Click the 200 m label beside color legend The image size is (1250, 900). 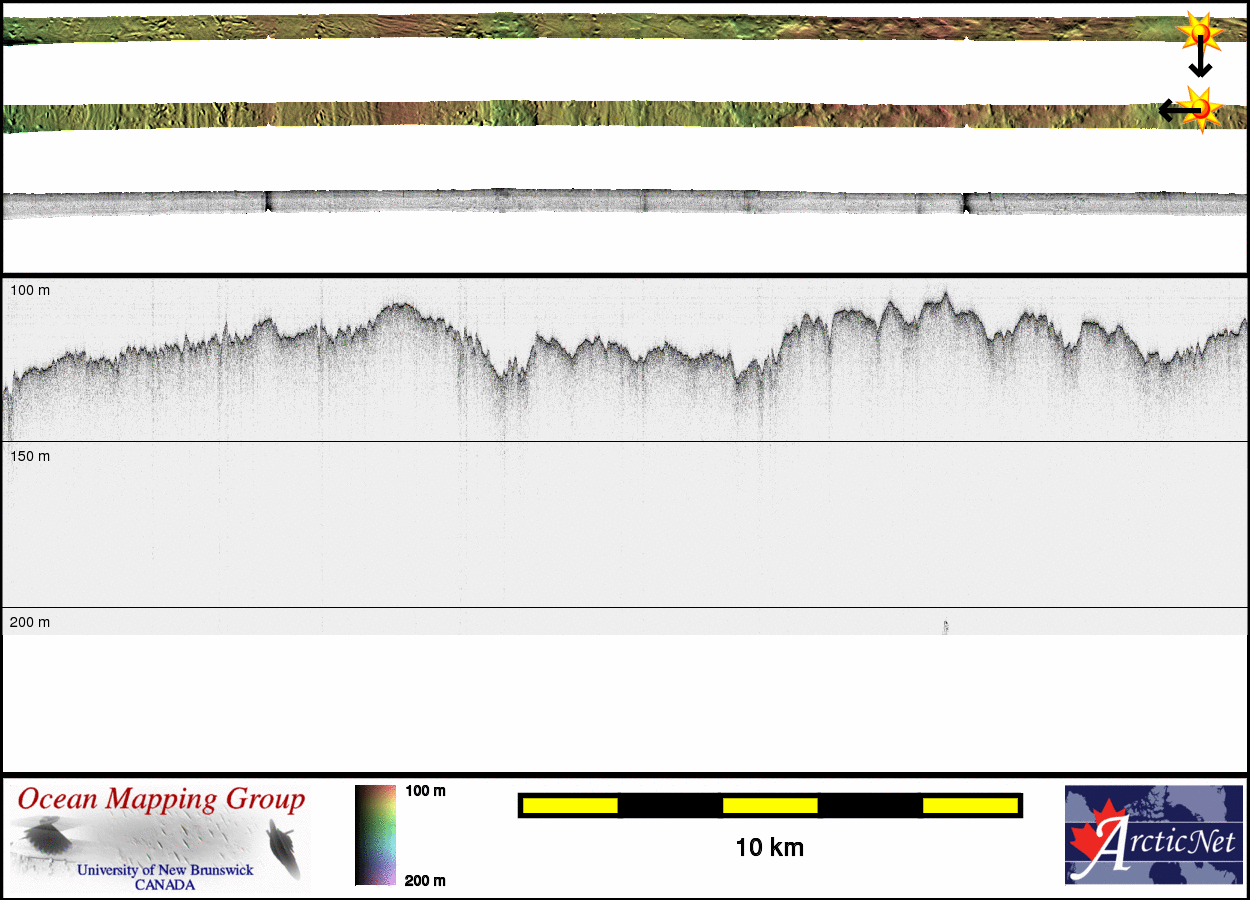[x=425, y=880]
